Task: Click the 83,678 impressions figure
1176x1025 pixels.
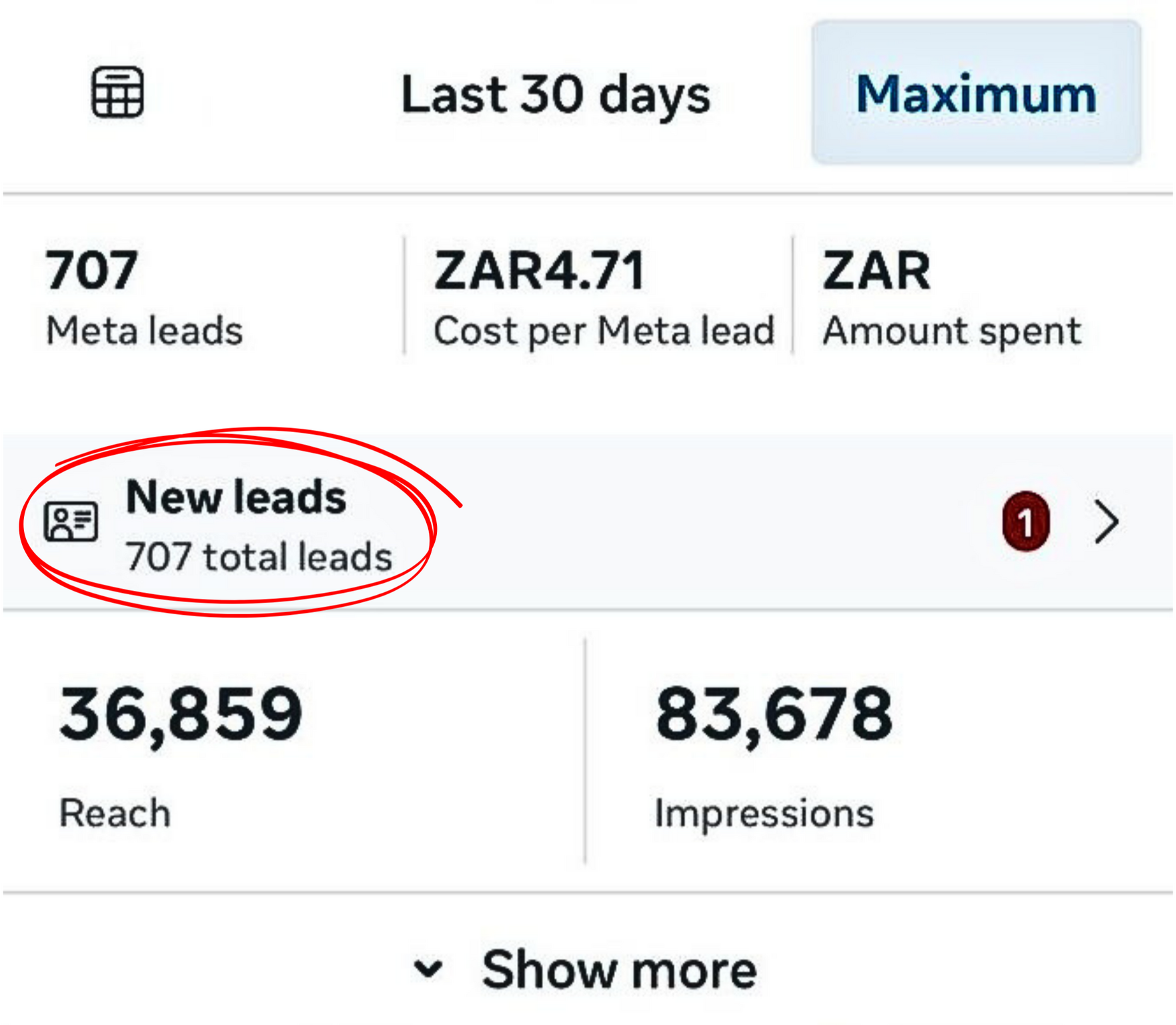Action: click(774, 714)
